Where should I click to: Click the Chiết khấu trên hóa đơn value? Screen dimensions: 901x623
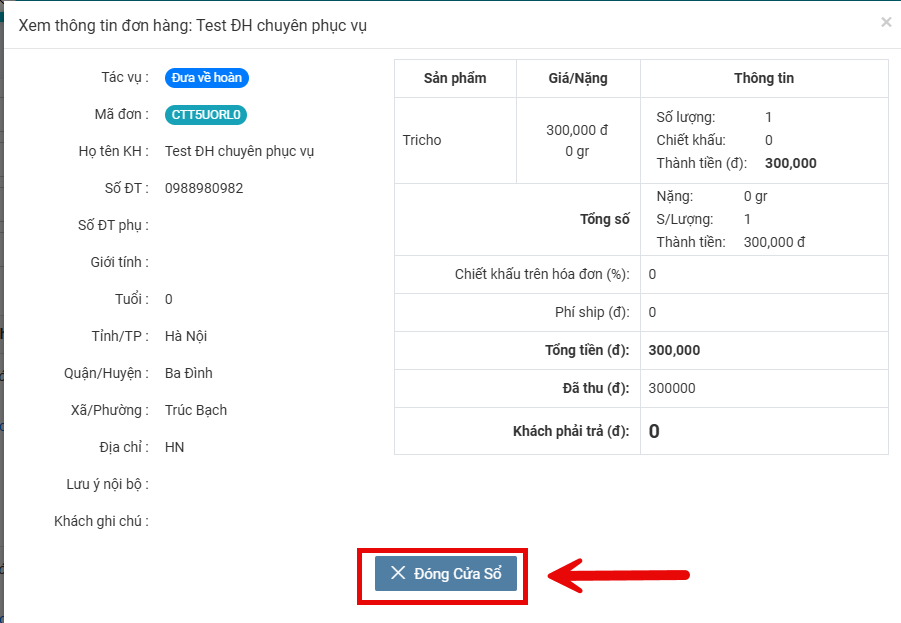tap(652, 274)
